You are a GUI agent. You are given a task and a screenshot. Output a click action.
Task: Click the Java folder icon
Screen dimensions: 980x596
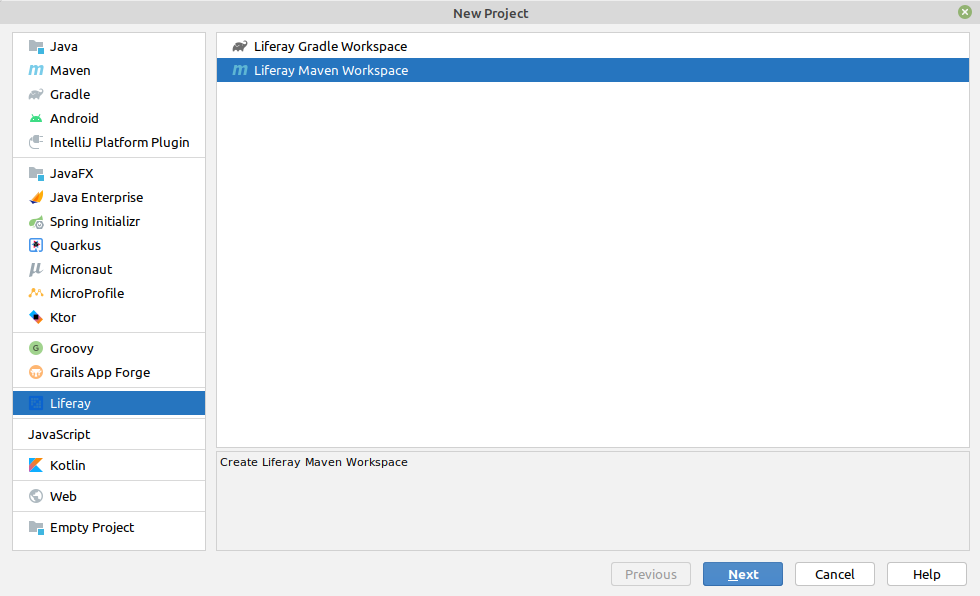[x=36, y=46]
